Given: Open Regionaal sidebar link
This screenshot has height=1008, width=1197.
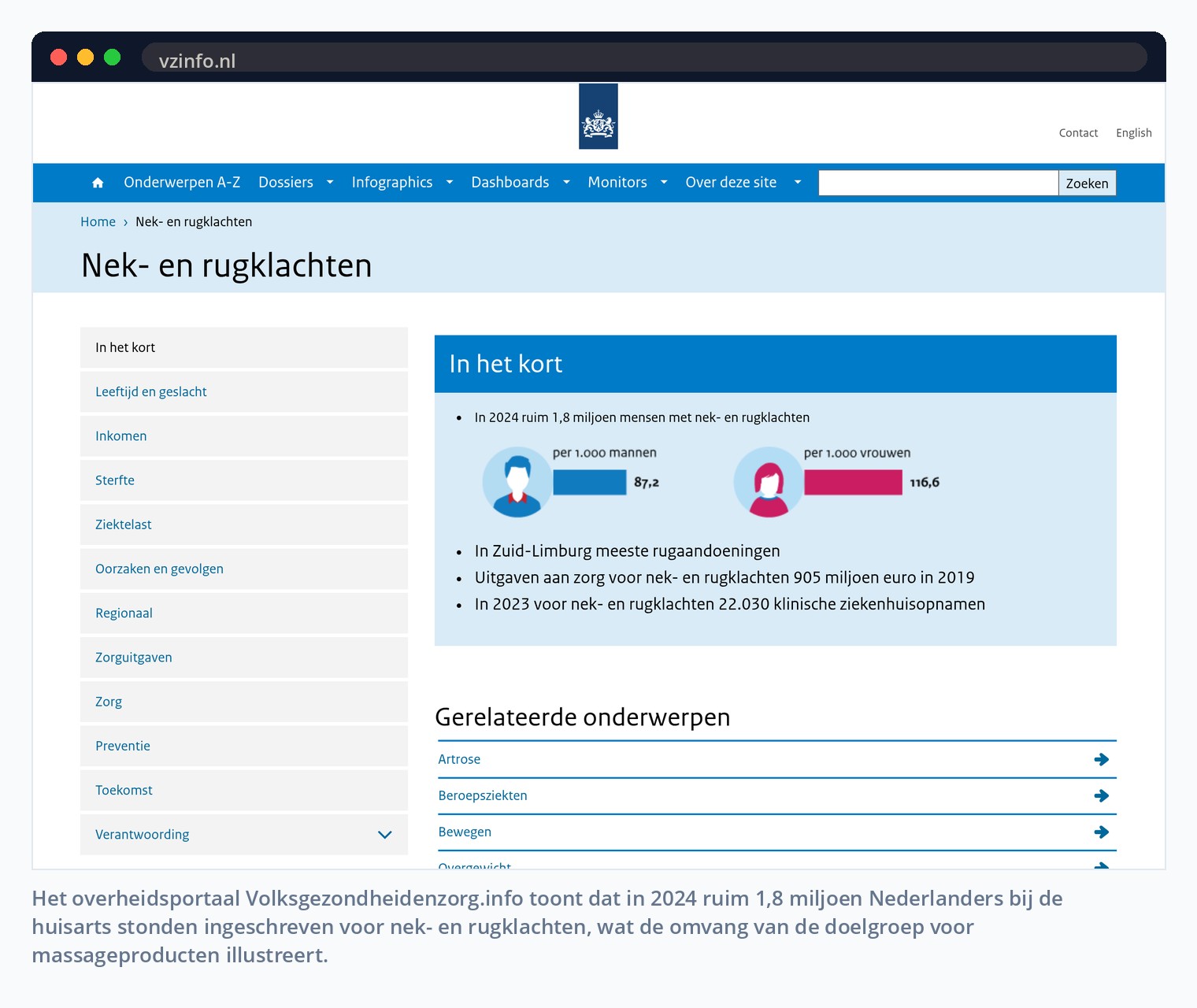Looking at the screenshot, I should pyautogui.click(x=244, y=613).
